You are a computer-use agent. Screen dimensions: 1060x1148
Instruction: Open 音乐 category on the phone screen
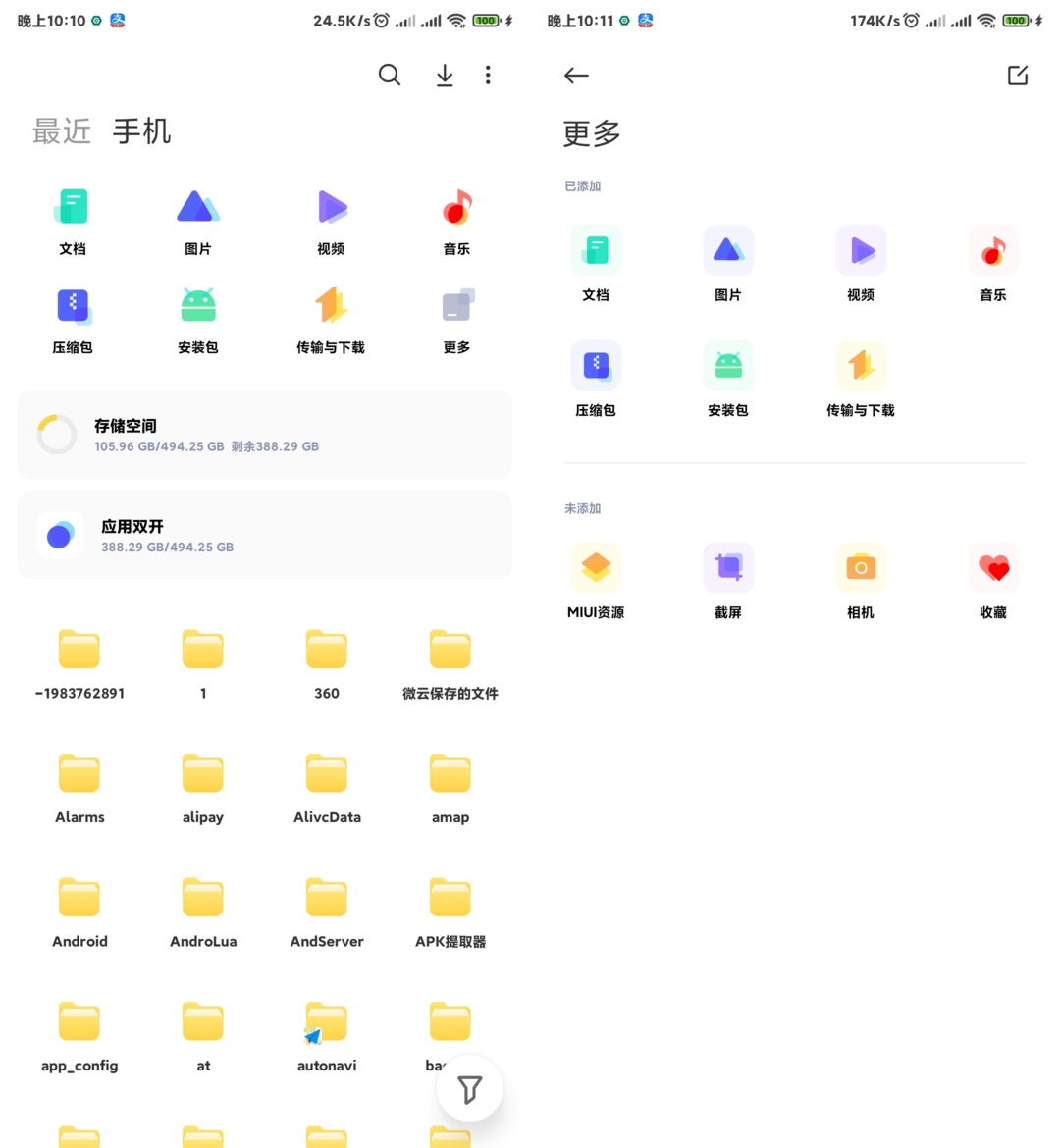[456, 222]
